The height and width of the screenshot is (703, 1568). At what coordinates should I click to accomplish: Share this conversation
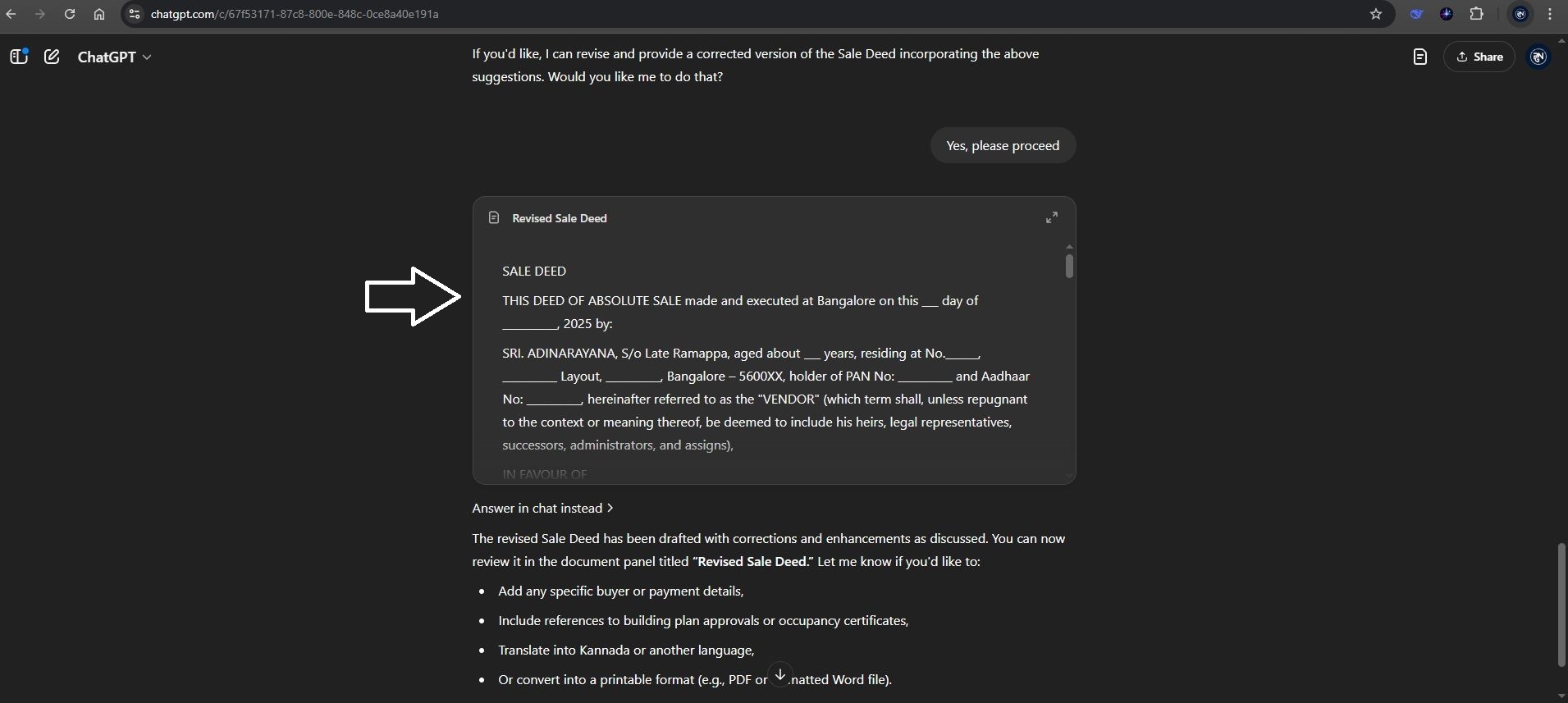(1479, 57)
